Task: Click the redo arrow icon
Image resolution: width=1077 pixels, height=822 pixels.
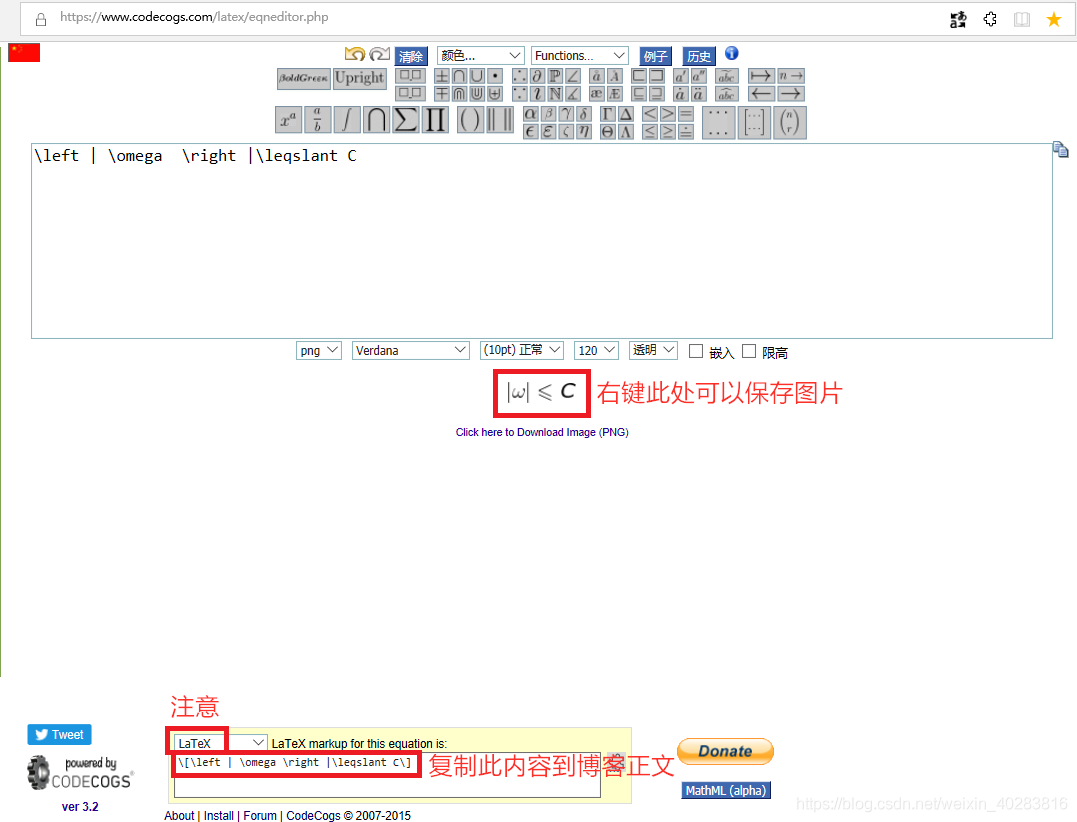Action: pos(379,54)
